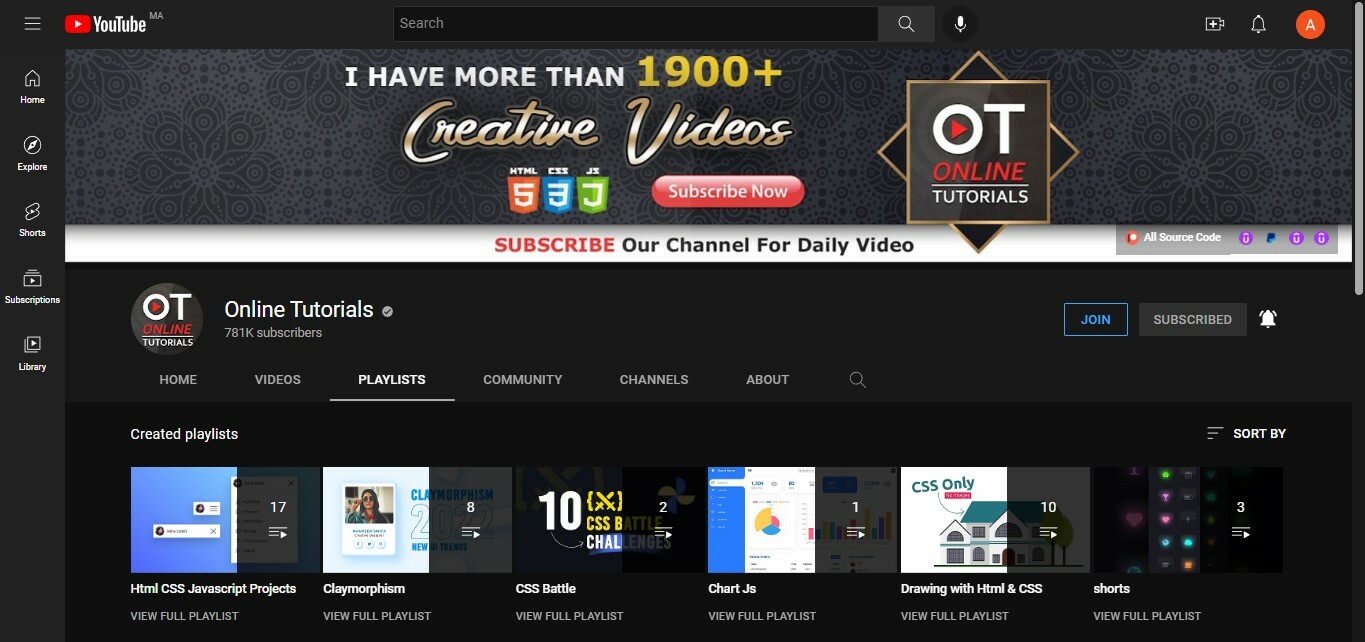Open the account menu via the avatar
Image resolution: width=1365 pixels, height=642 pixels.
click(x=1310, y=23)
